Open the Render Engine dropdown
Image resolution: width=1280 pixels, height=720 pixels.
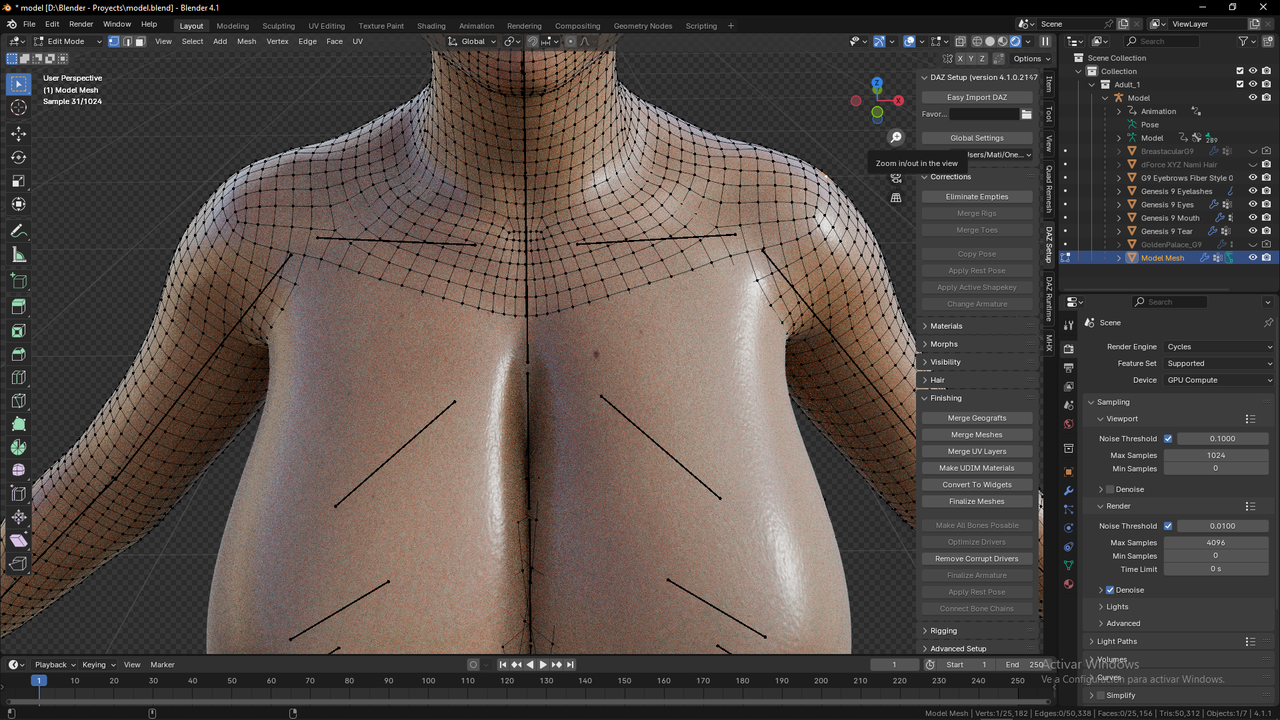1219,347
